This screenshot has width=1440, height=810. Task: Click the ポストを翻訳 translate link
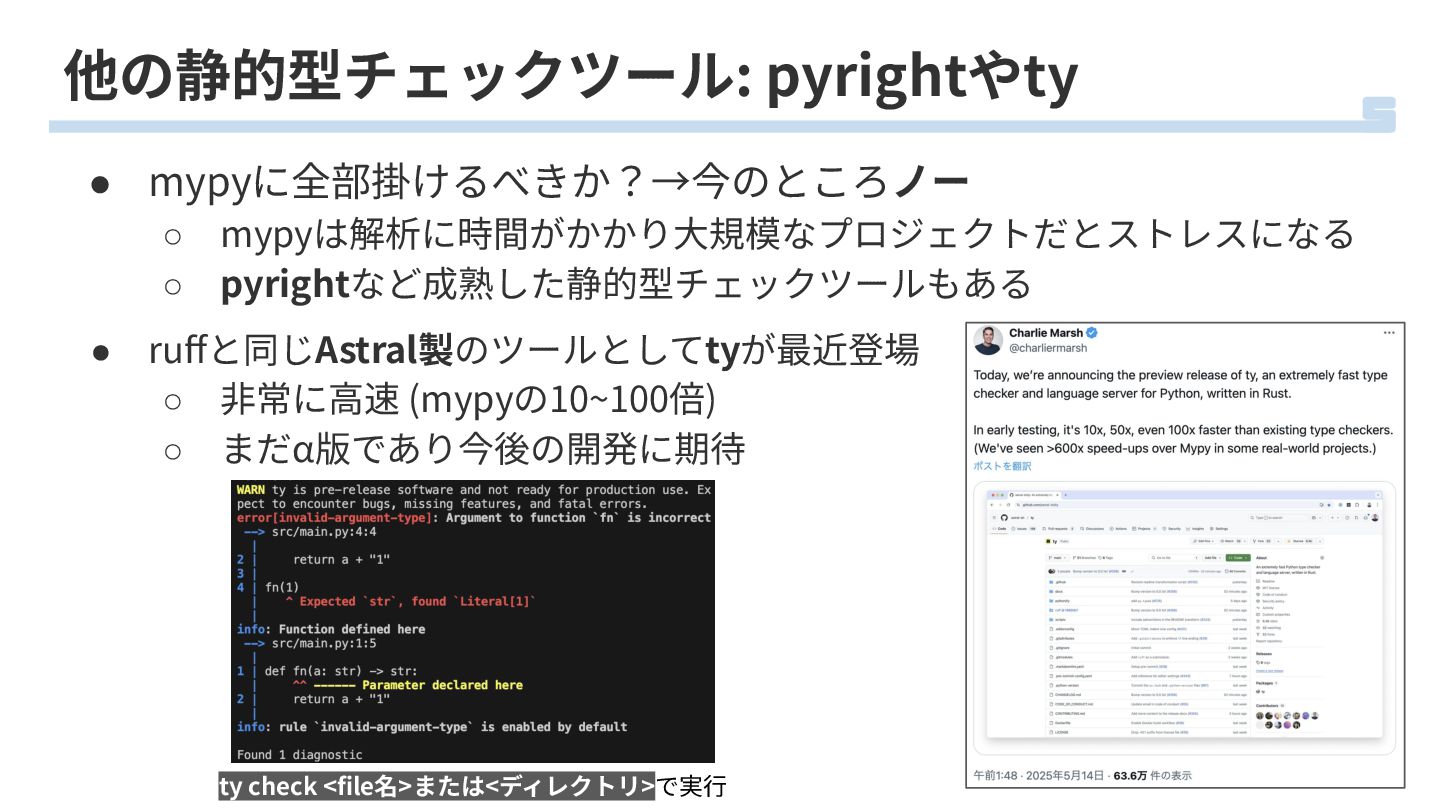(x=1002, y=466)
